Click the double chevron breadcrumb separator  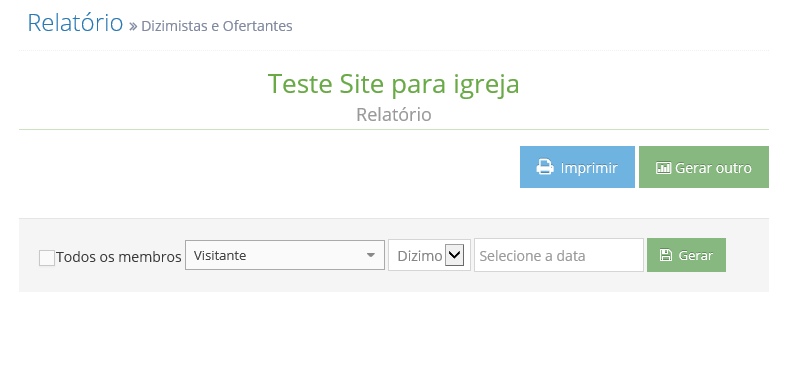pyautogui.click(x=133, y=26)
